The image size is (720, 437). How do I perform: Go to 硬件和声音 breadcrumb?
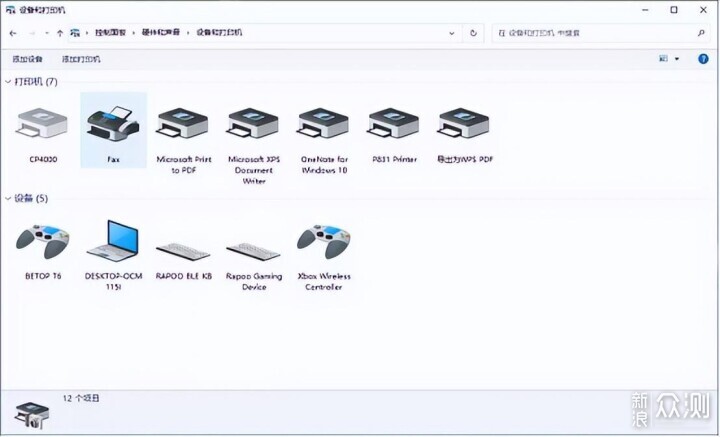(161, 33)
